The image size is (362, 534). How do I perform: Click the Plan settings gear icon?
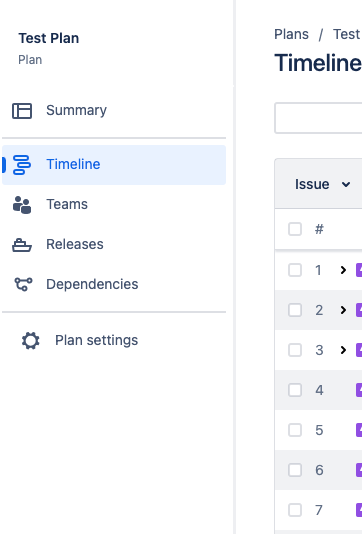[x=31, y=340]
